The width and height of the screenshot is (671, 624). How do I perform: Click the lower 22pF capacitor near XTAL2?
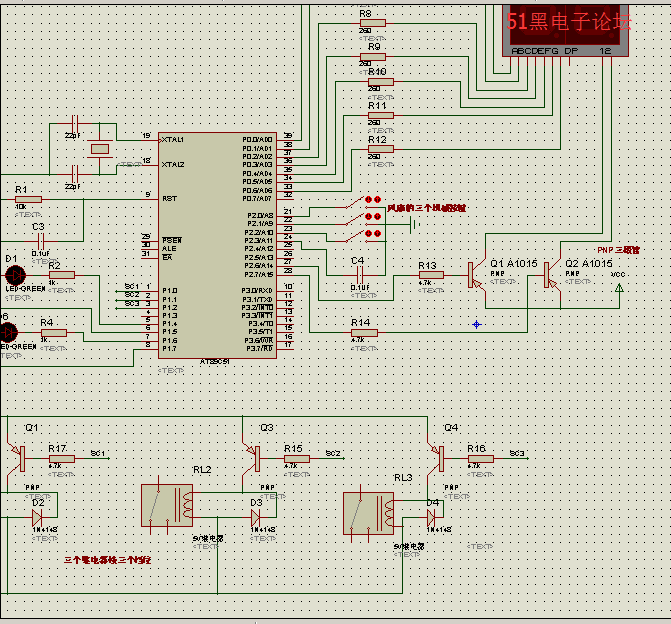coord(74,175)
